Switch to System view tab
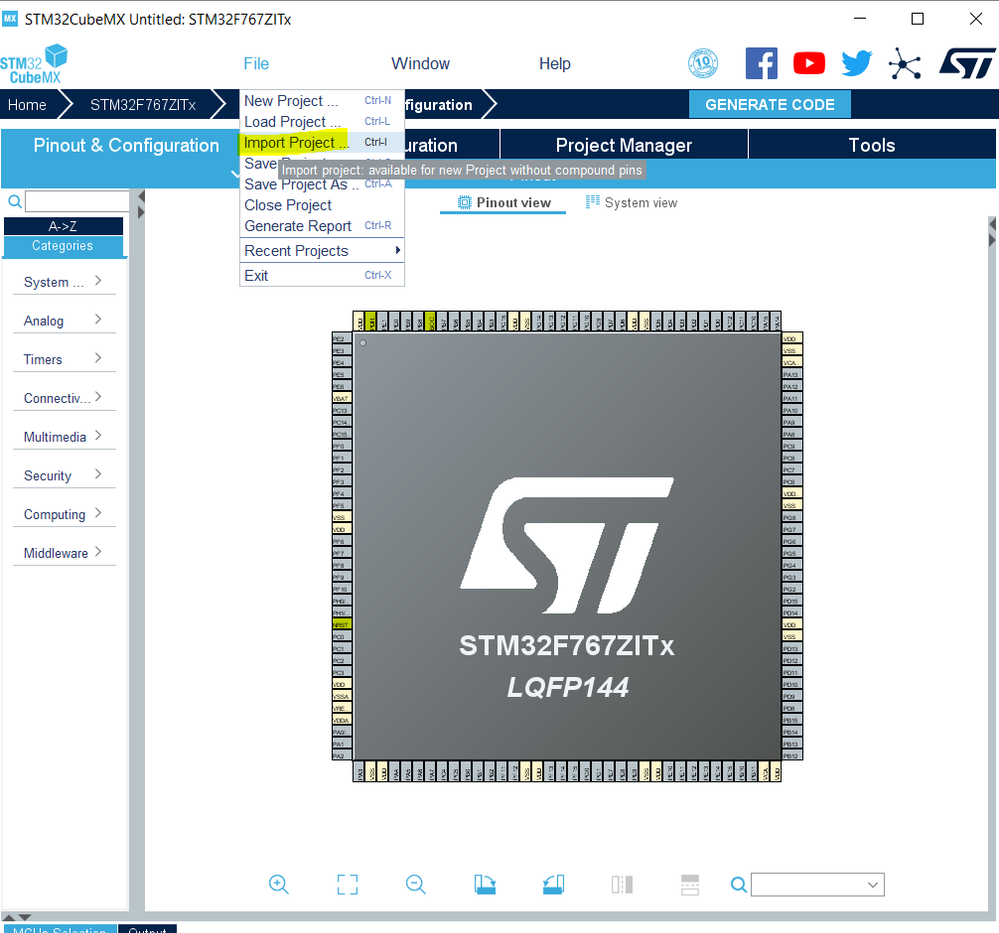Viewport: 999px width, 933px height. 631,203
